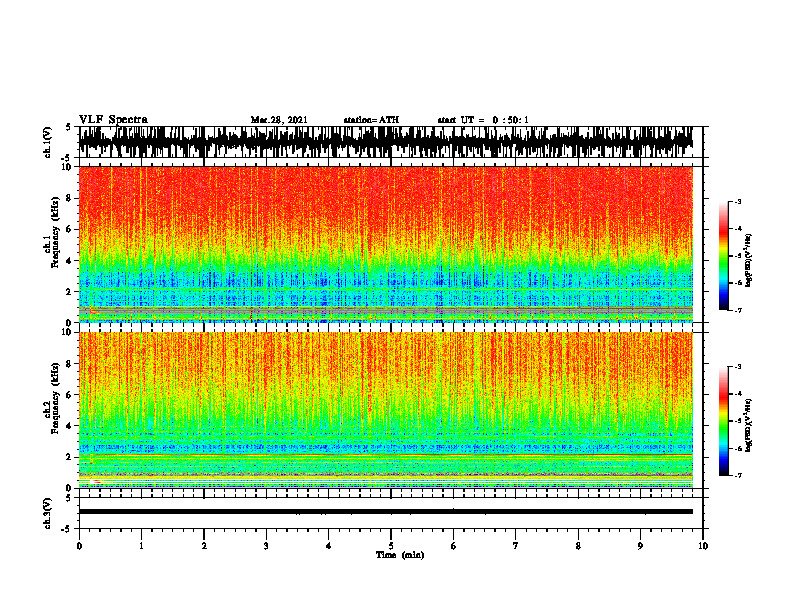Select the date text "Mar.28, 2021"
The image size is (792, 612).
click(279, 120)
